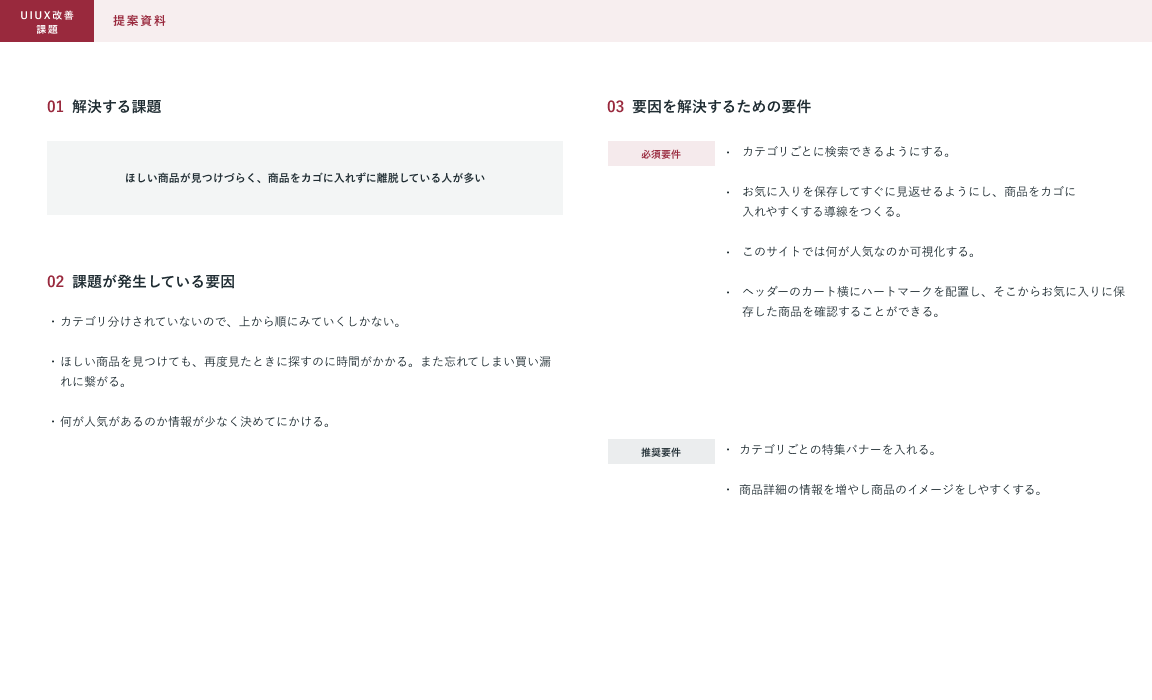Click the 課題が発生している要因 heading
Viewport: 1152px width, 700px height.
pyautogui.click(x=153, y=282)
